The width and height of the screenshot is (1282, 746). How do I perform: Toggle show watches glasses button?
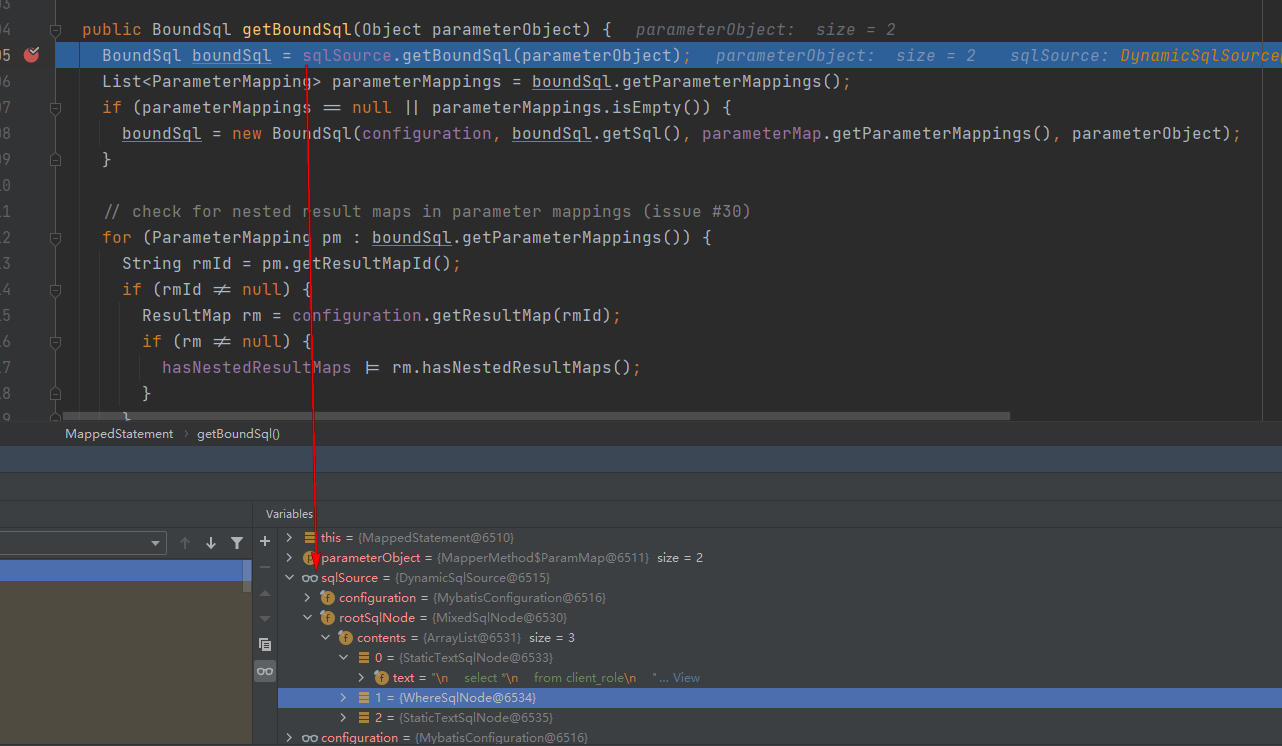(265, 671)
